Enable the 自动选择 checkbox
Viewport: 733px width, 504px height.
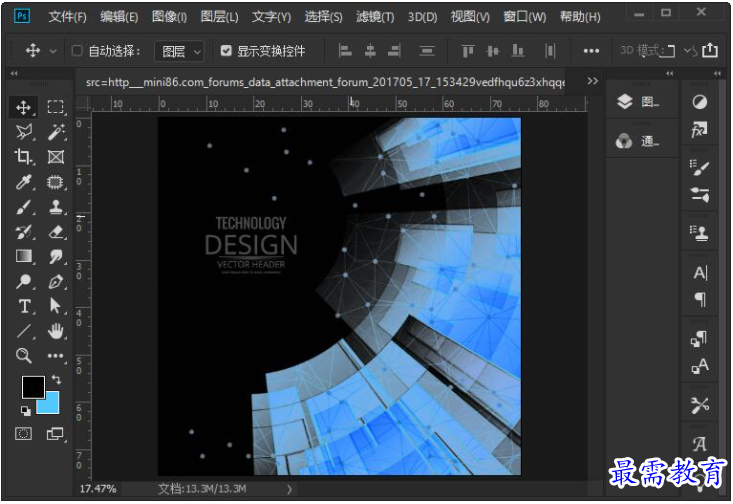[x=77, y=50]
